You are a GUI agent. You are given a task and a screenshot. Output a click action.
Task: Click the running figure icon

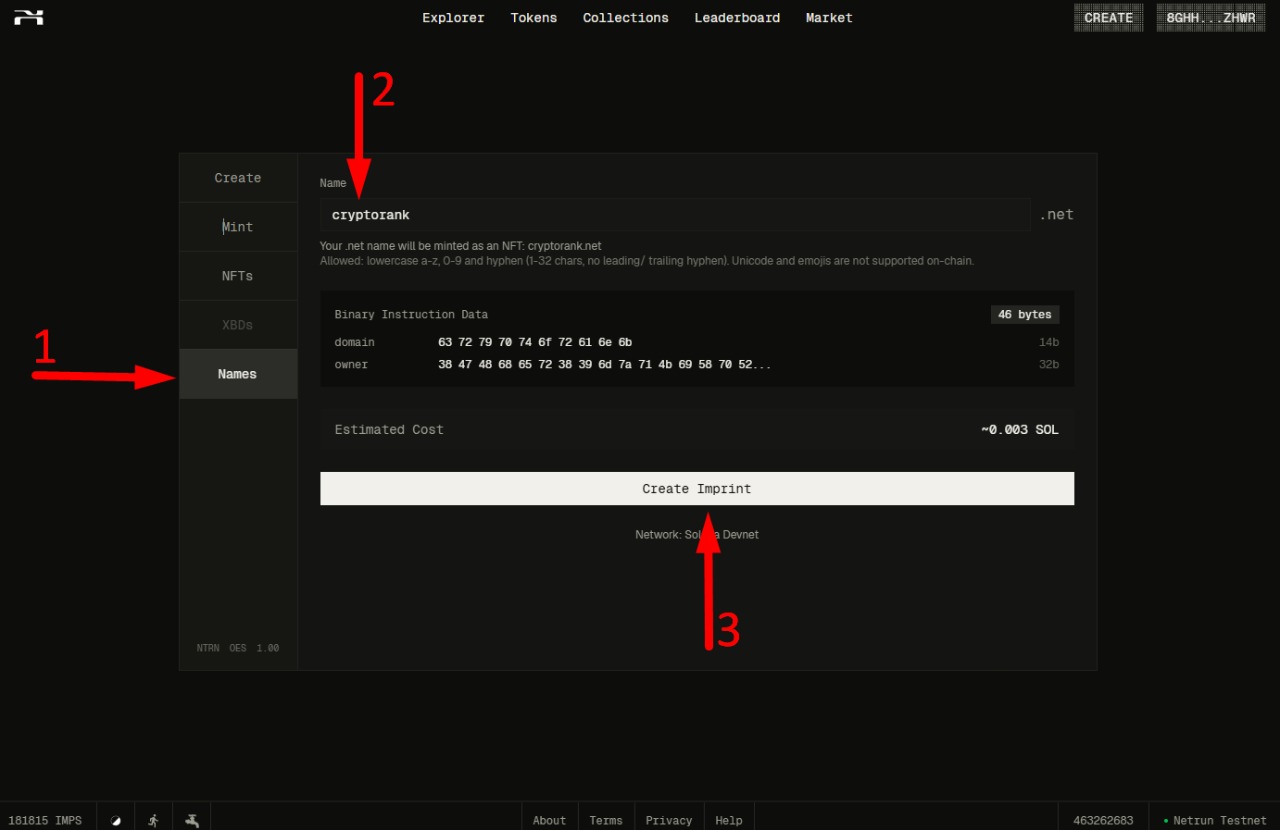pos(153,820)
